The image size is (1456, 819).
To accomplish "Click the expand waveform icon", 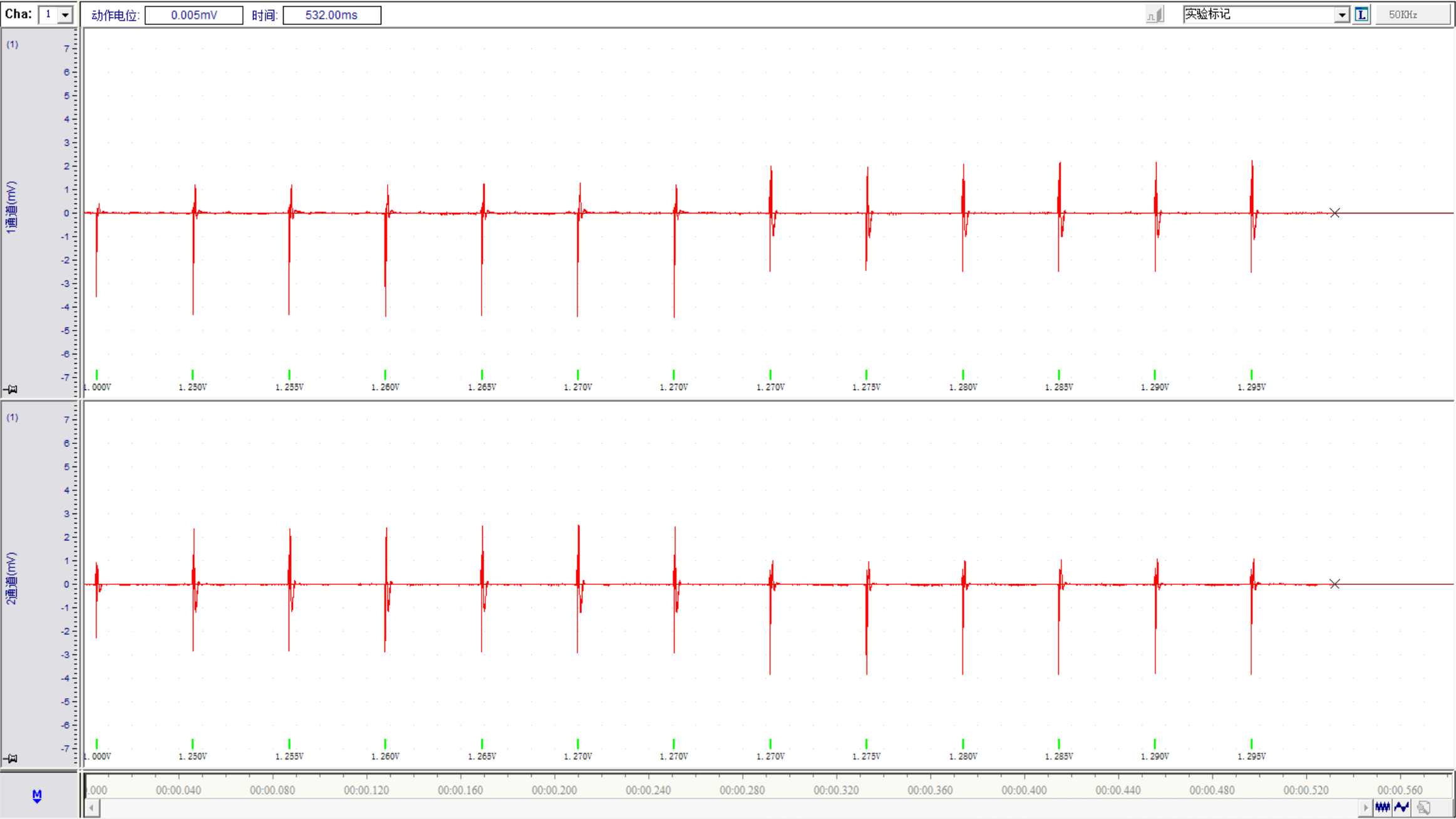I will coord(1402,808).
